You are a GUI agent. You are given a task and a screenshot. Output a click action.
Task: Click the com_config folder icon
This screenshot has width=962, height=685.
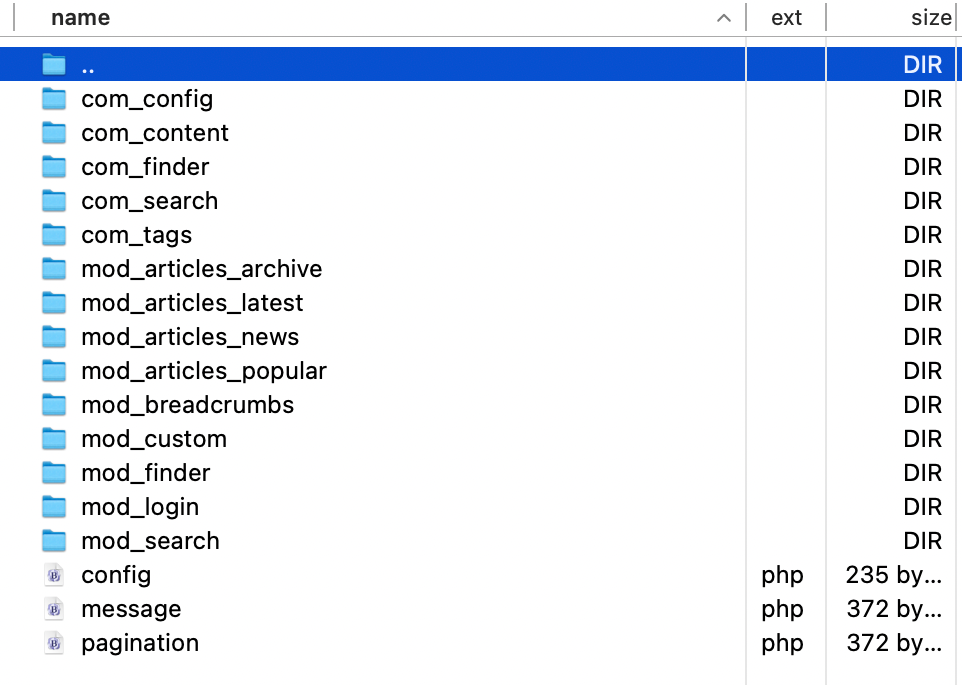click(x=54, y=99)
